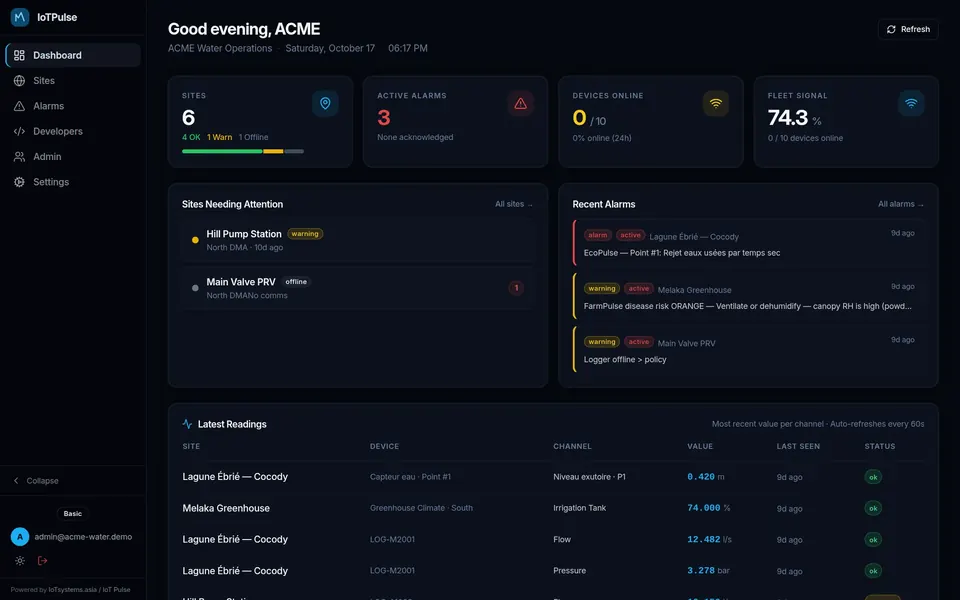
Task: Click the active alarms count 3
Action: click(x=384, y=118)
